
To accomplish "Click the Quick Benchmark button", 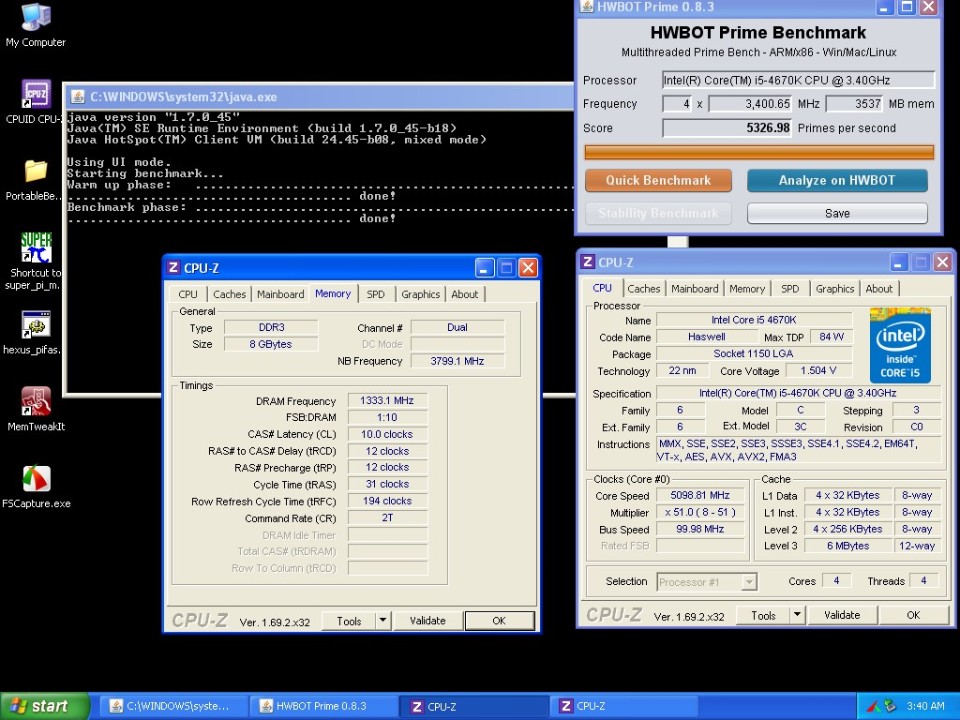I will tap(658, 181).
